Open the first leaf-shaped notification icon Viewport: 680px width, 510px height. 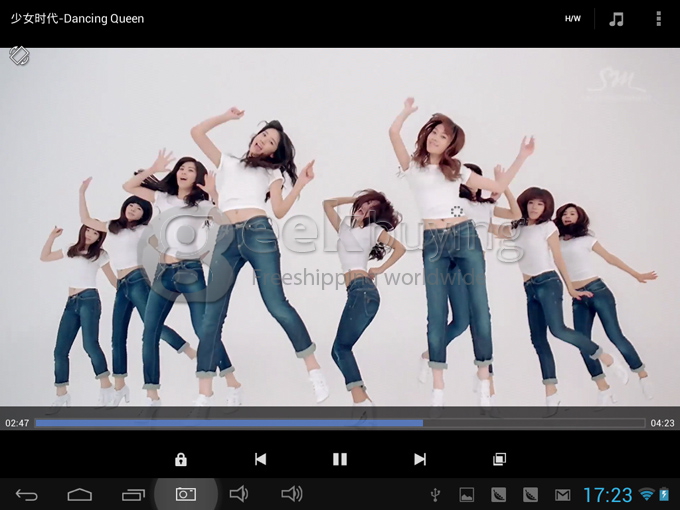coord(499,494)
